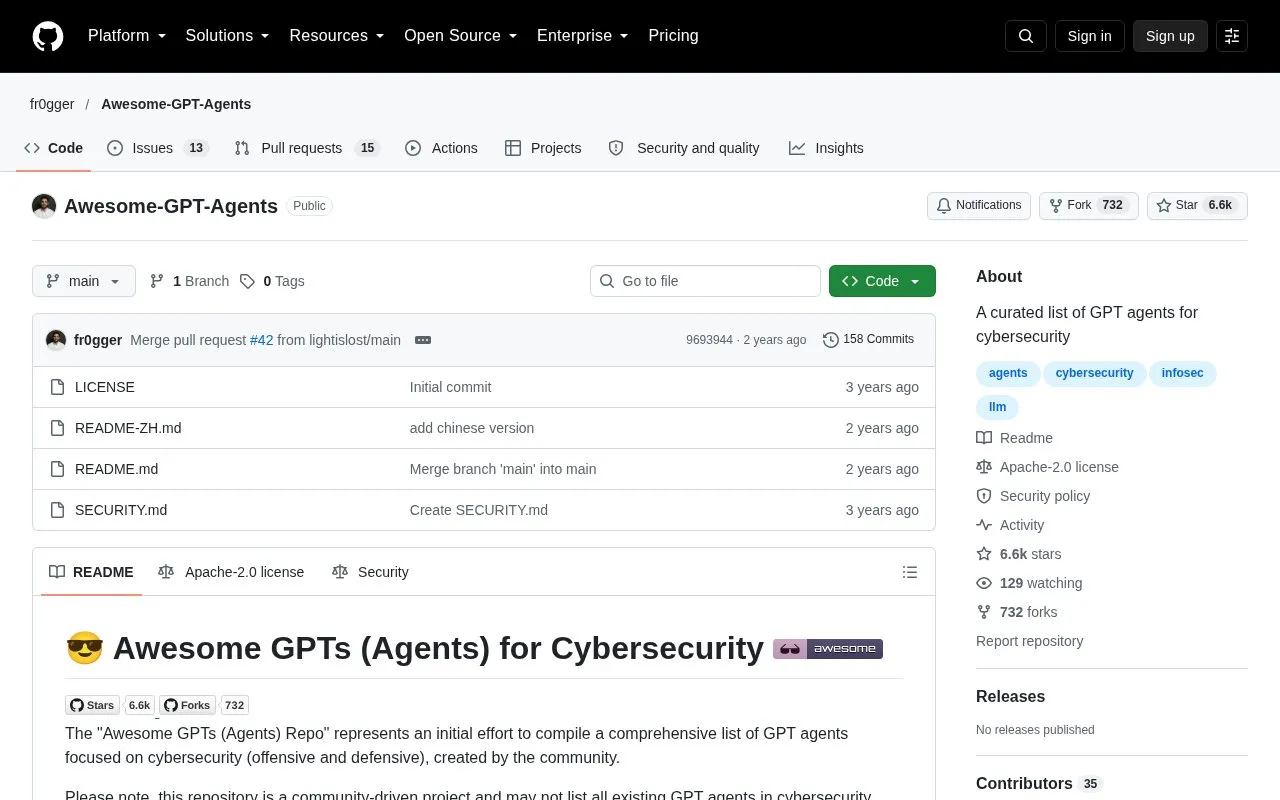The image size is (1280, 800).
Task: Select the Apache-2.0 license README tab
Action: 231,572
